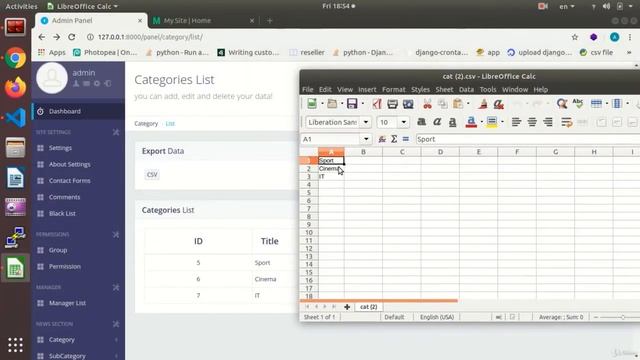The height and width of the screenshot is (360, 640).
Task: Open Dashboard in admin sidebar
Action: click(x=78, y=111)
